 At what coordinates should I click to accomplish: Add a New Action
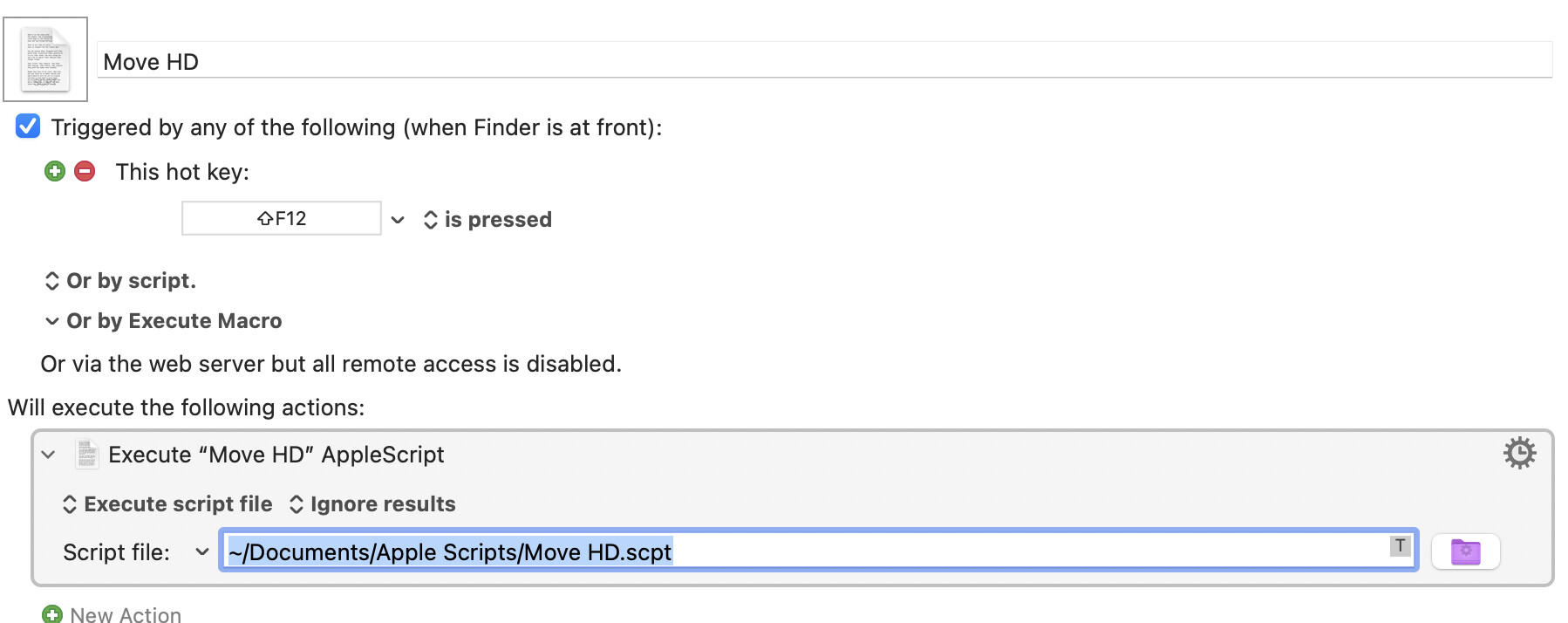tap(112, 614)
